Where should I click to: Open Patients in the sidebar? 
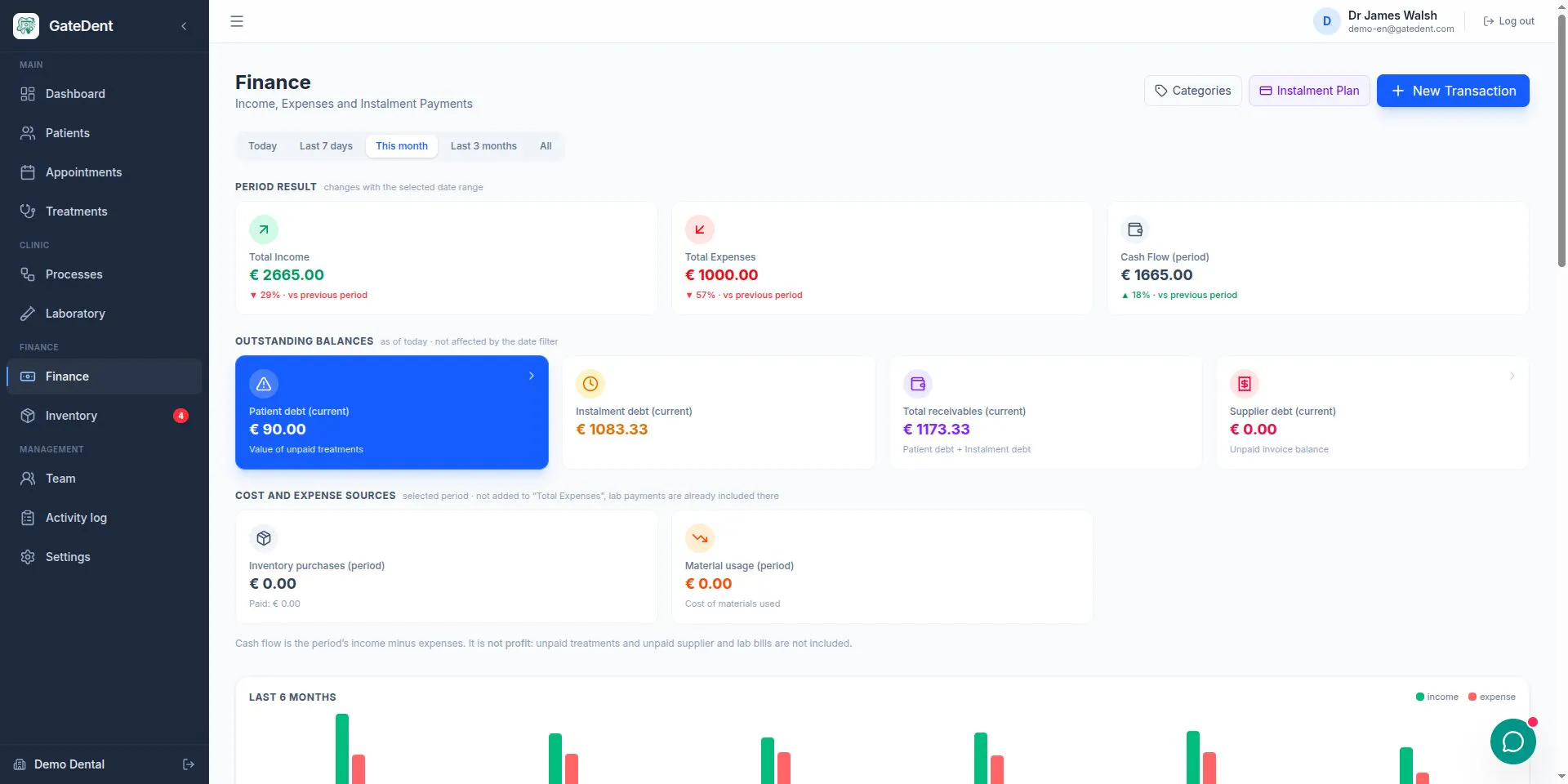104,133
